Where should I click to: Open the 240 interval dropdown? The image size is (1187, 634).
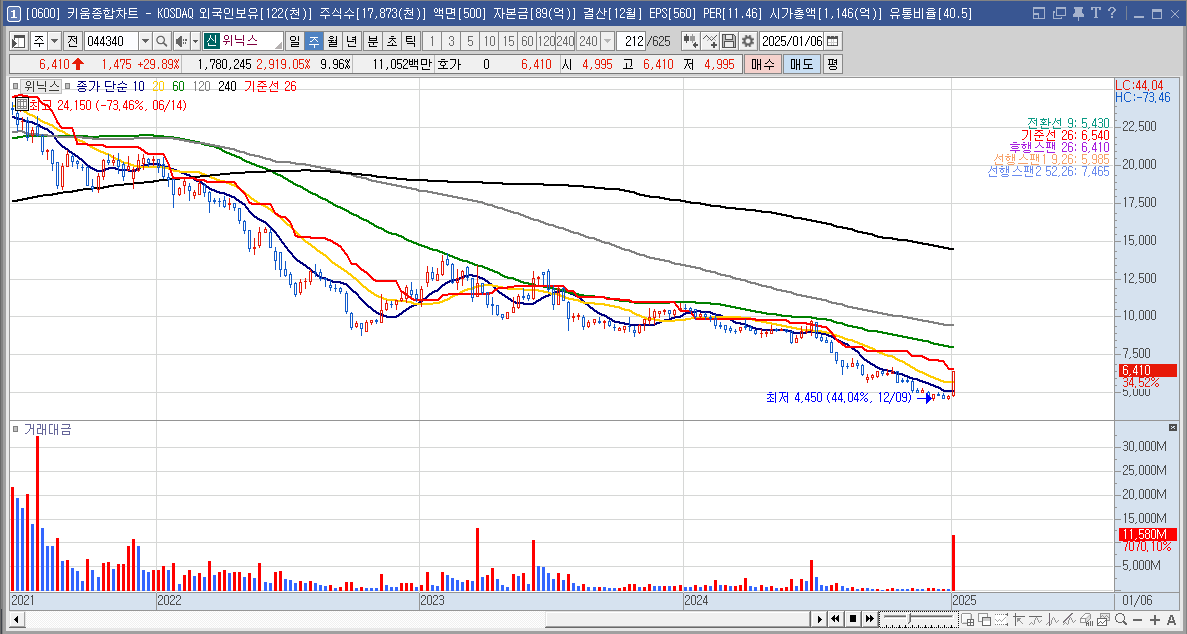(607, 41)
